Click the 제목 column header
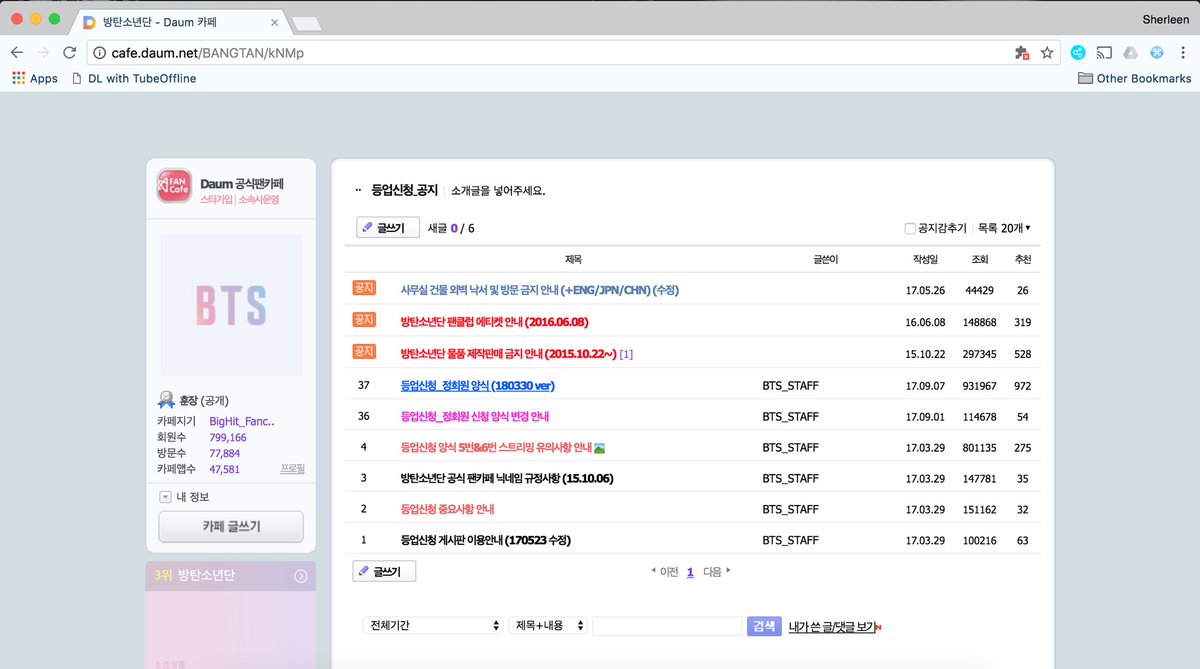The image size is (1200, 669). [573, 259]
